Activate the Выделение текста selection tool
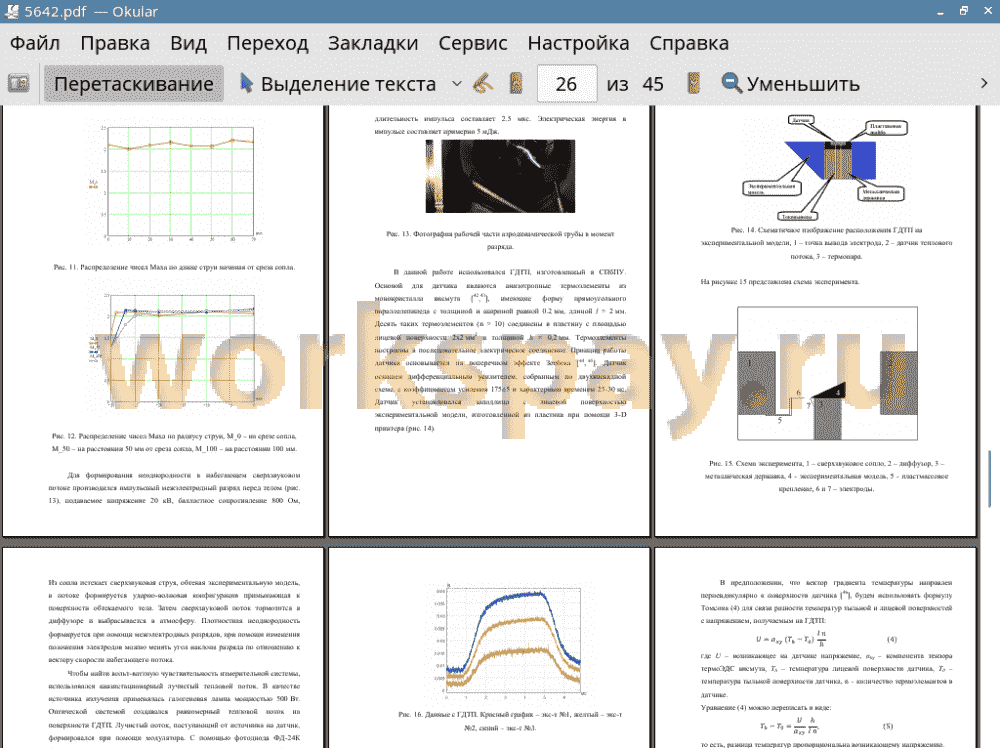1000x748 pixels. pyautogui.click(x=338, y=84)
